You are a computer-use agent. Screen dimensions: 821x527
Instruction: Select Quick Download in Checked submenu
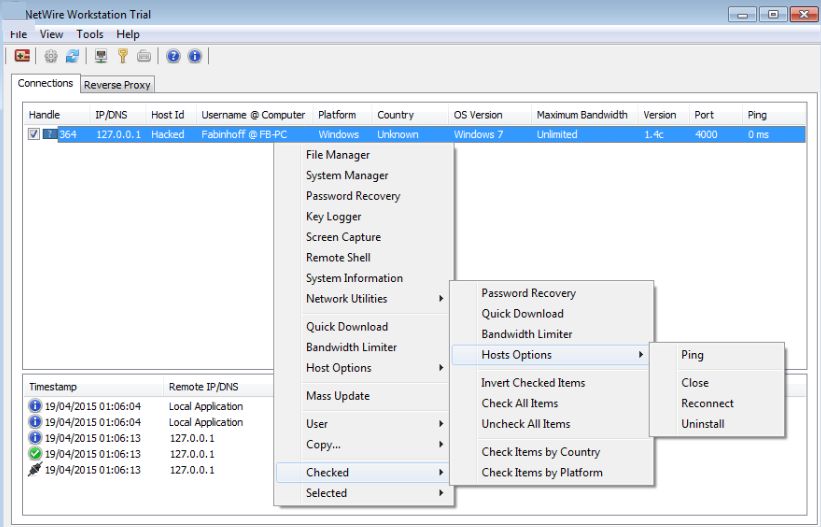523,314
